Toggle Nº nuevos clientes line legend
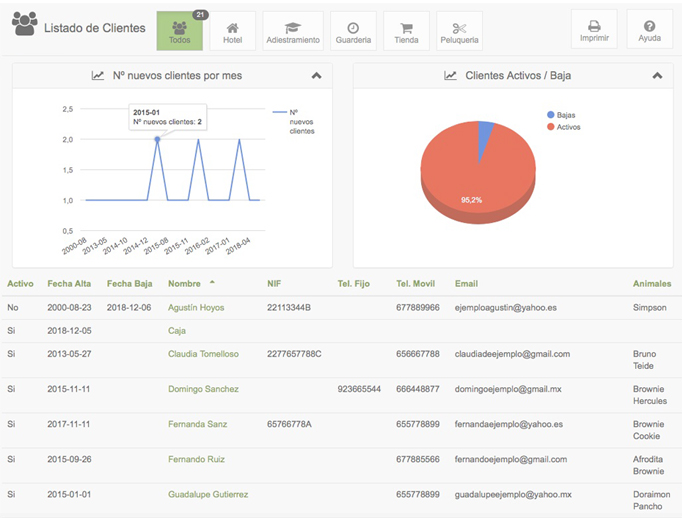 293,122
